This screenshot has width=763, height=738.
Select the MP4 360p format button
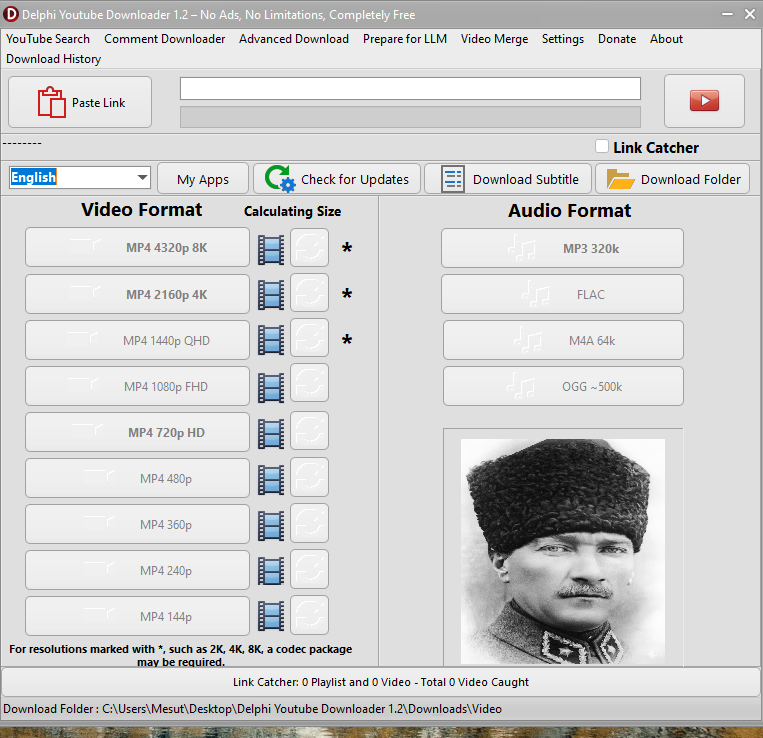click(137, 524)
